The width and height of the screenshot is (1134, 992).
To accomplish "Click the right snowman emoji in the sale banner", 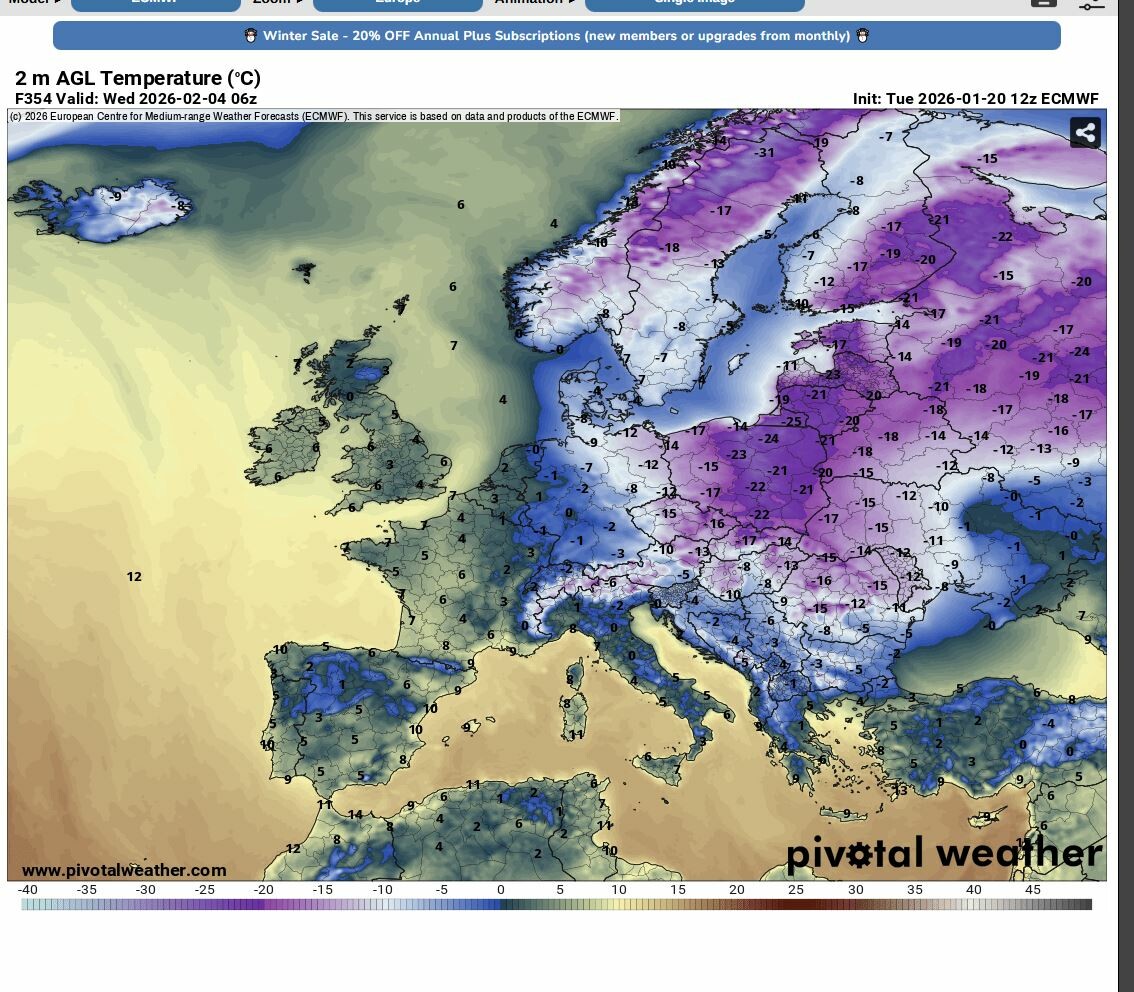I will point(863,35).
